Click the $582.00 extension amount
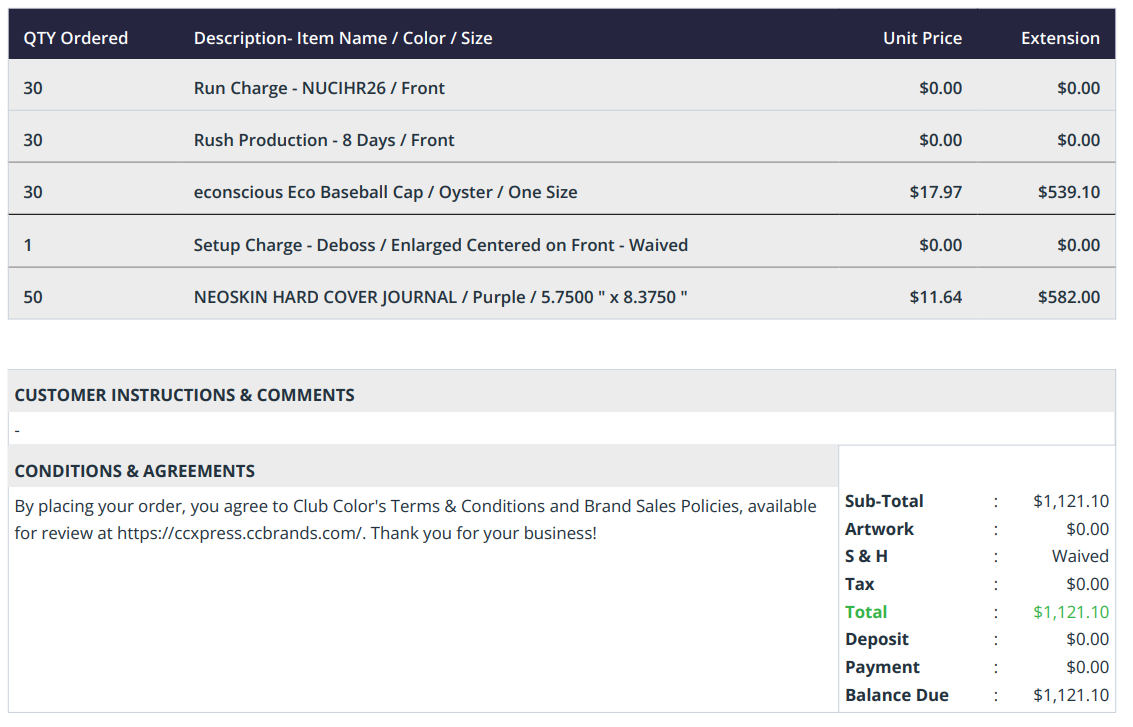Image resolution: width=1133 pixels, height=727 pixels. coord(1069,297)
